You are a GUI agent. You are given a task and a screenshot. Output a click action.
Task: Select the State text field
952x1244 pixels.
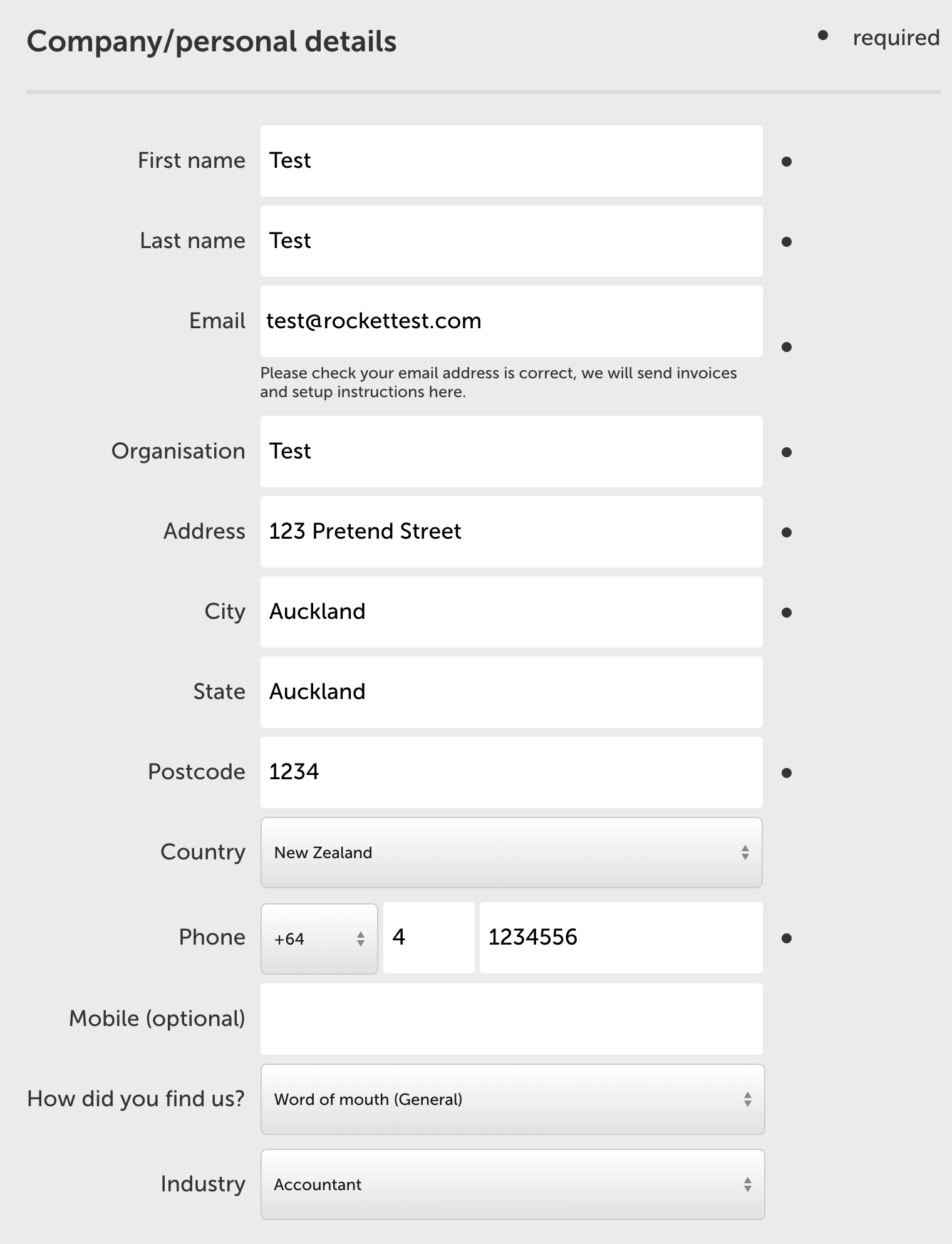point(511,692)
